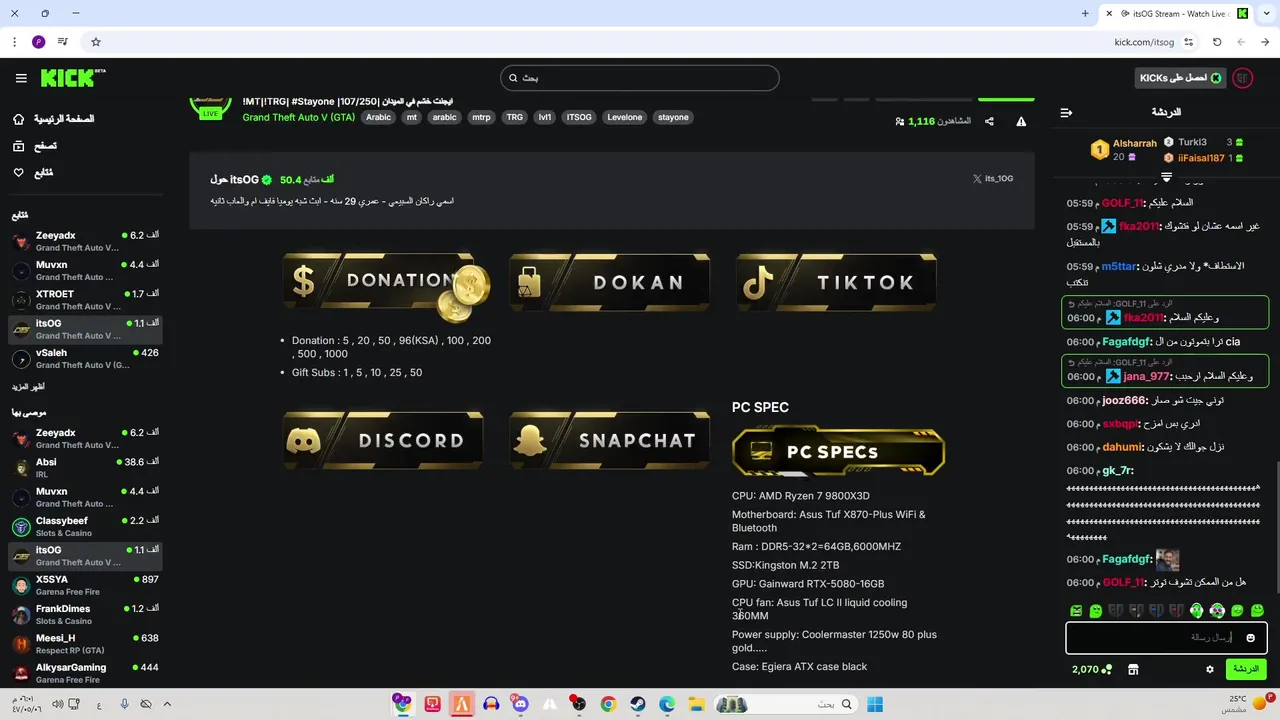Open X5SYA channel in recommended list

coord(84,585)
